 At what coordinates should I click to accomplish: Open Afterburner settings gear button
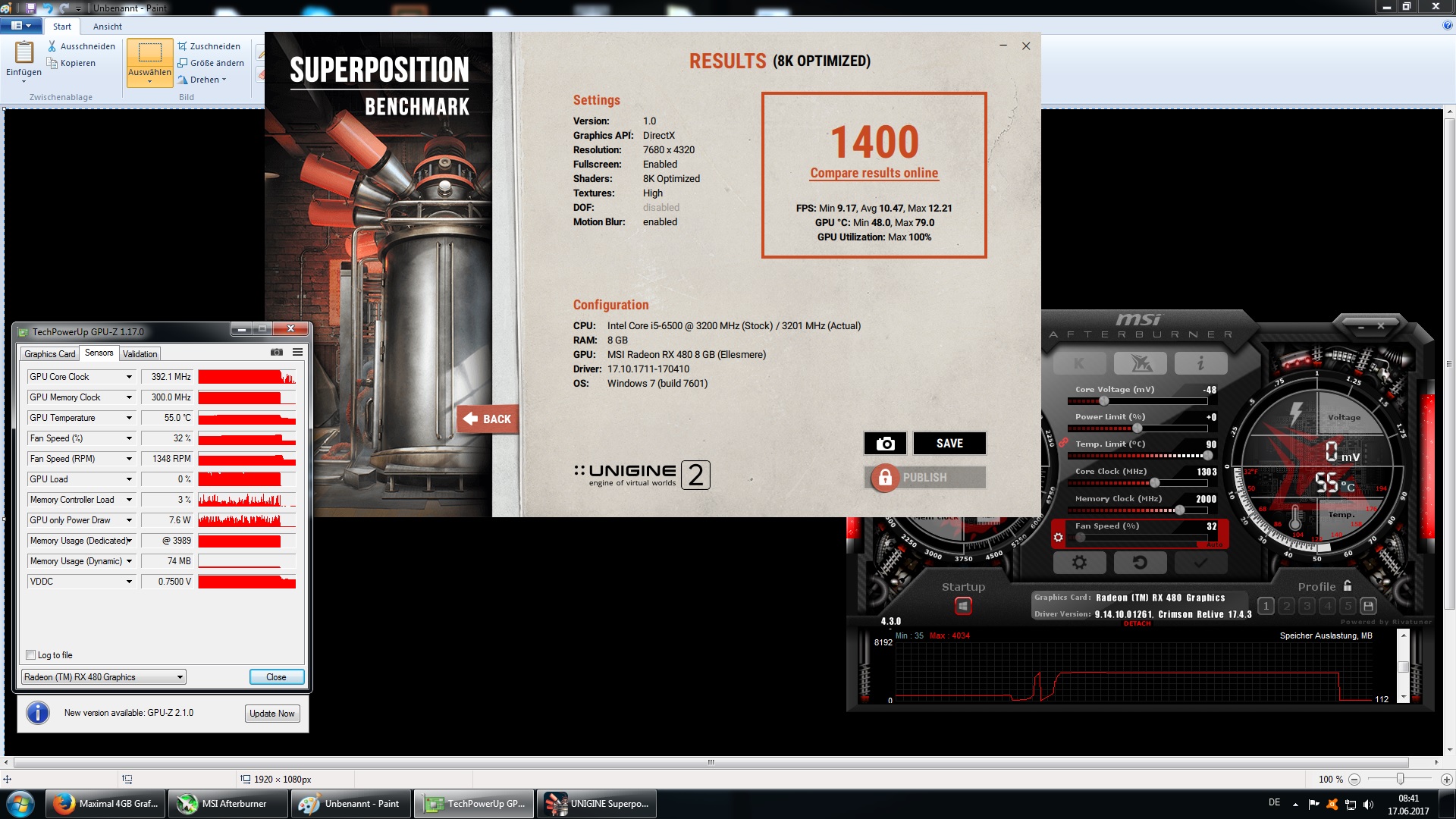pyautogui.click(x=1079, y=563)
